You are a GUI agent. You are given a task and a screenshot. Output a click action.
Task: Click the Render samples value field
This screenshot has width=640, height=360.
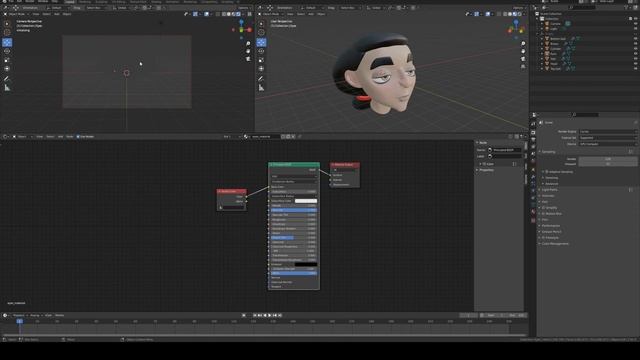click(608, 159)
